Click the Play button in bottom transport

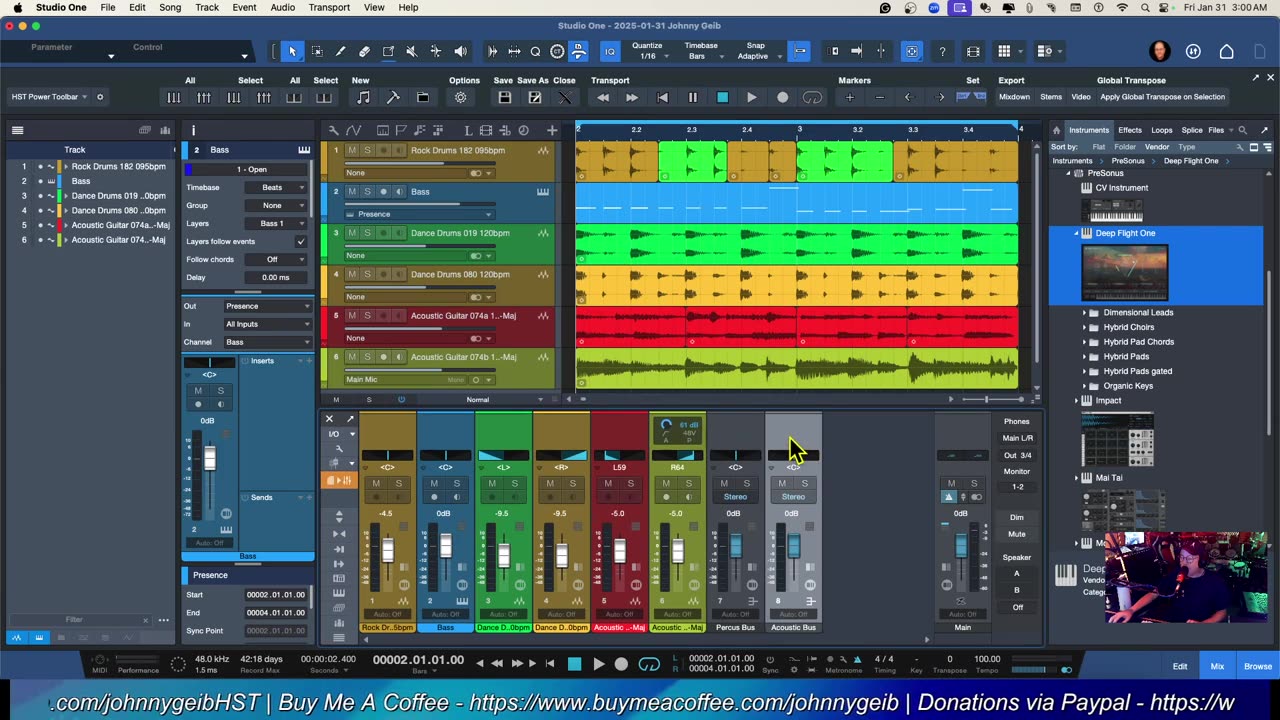[598, 663]
